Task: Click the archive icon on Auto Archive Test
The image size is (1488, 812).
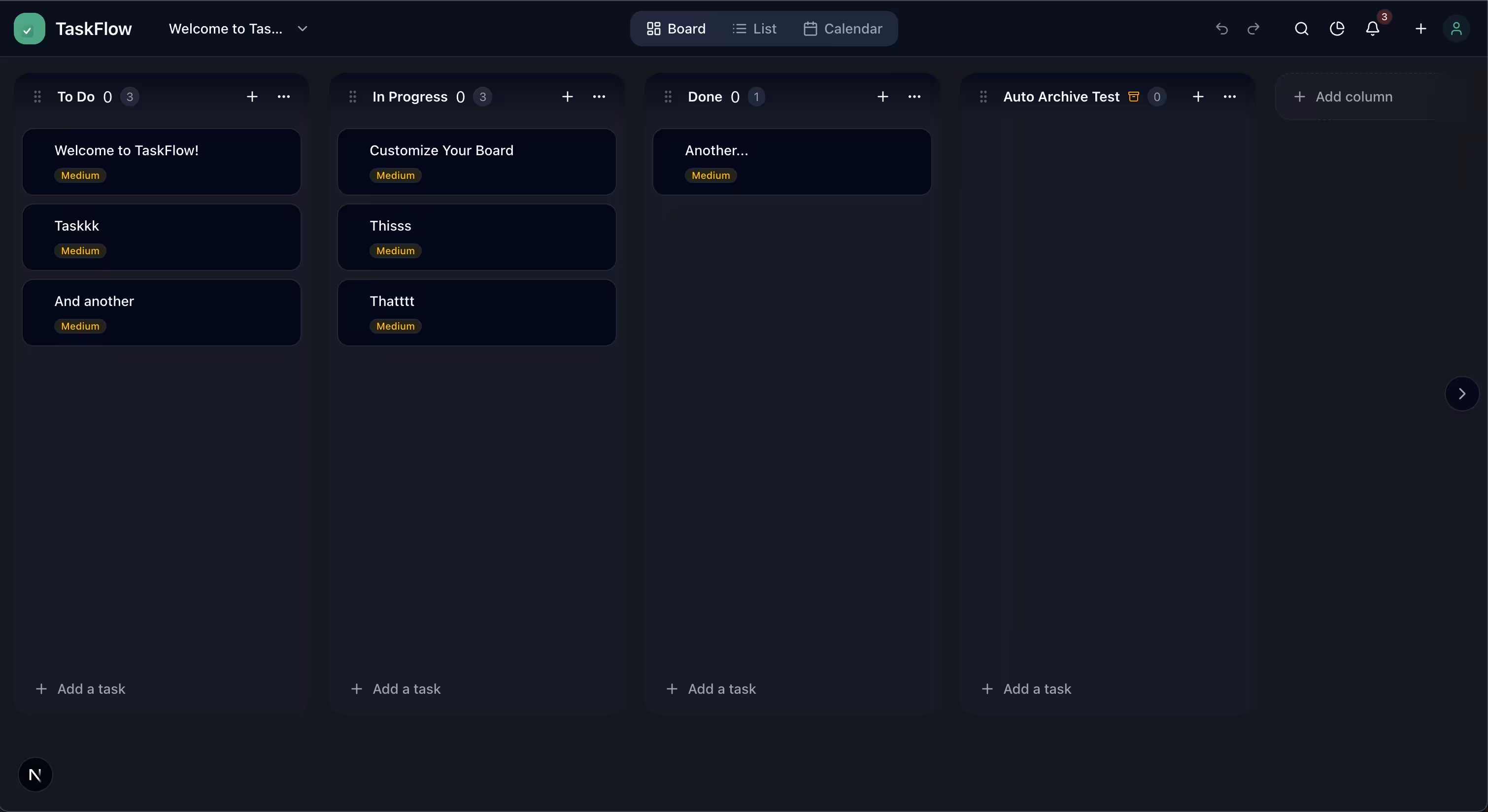Action: pos(1133,97)
